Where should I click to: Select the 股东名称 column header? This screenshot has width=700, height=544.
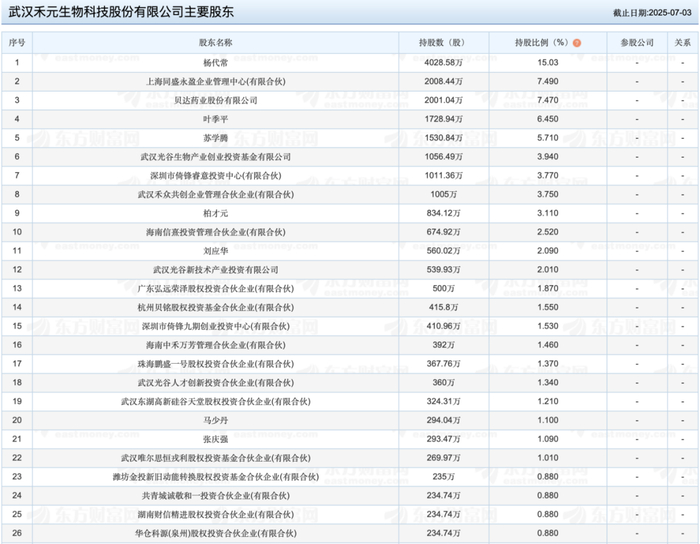215,42
